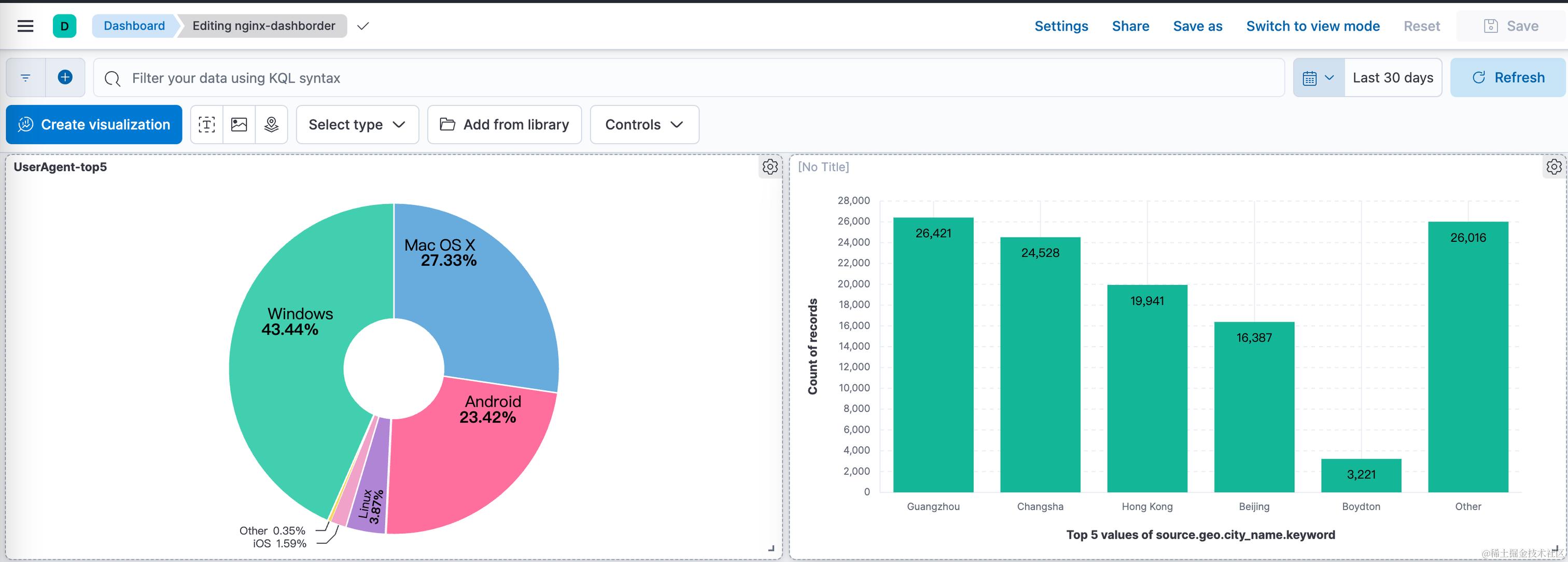Switch to view mode

pyautogui.click(x=1312, y=26)
